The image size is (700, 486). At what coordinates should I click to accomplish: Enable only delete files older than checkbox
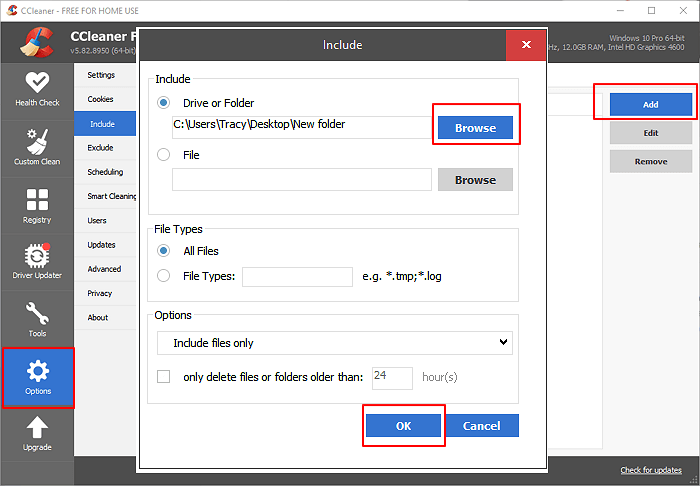pyautogui.click(x=163, y=377)
